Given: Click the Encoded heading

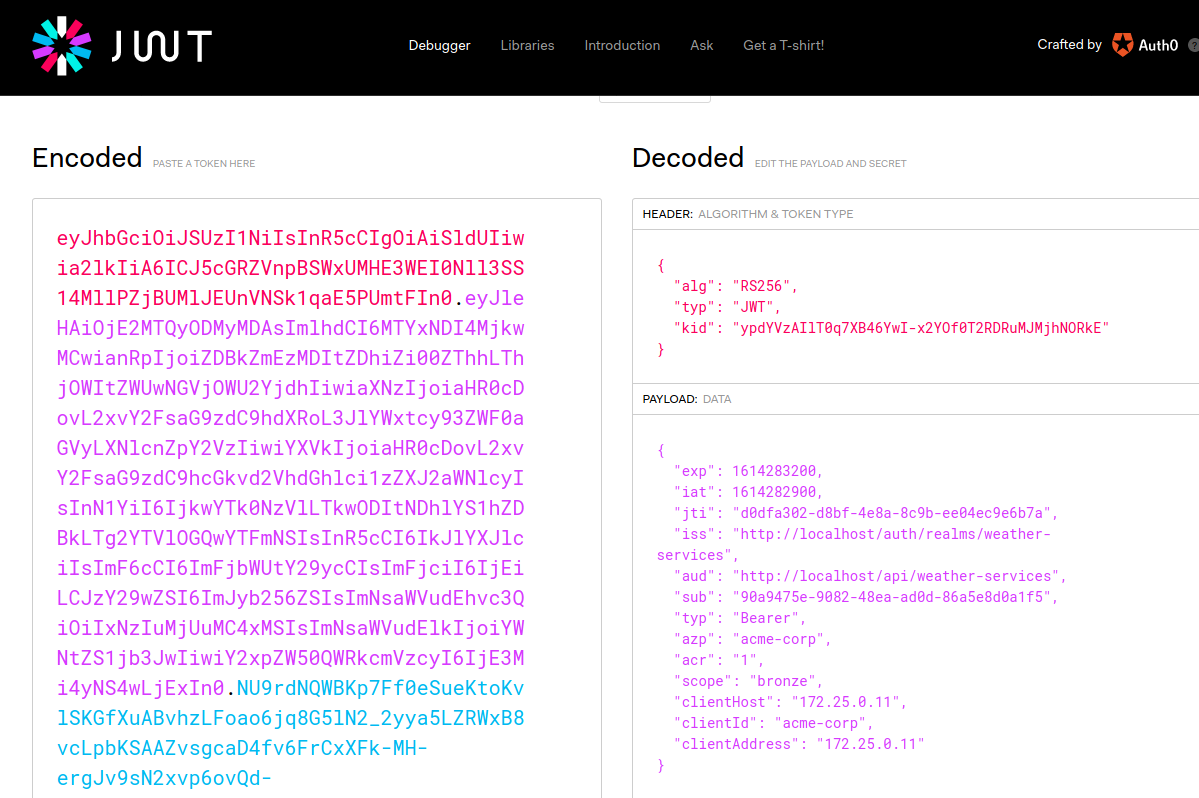Looking at the screenshot, I should [87, 157].
